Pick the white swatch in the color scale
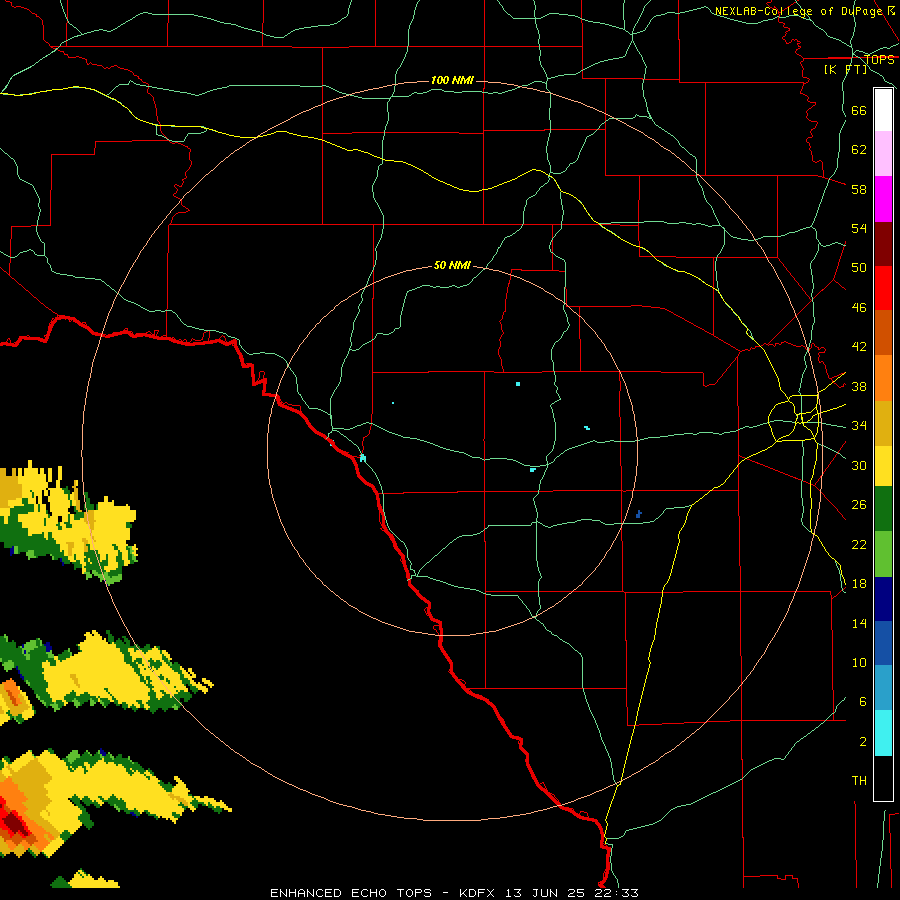 pos(883,110)
